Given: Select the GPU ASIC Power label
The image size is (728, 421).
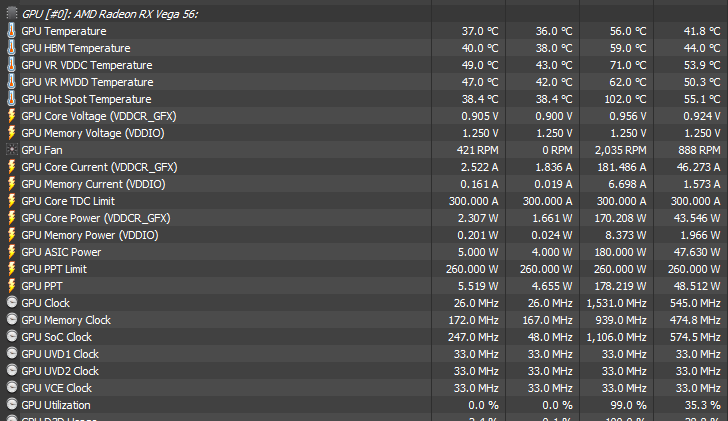Looking at the screenshot, I should [61, 252].
